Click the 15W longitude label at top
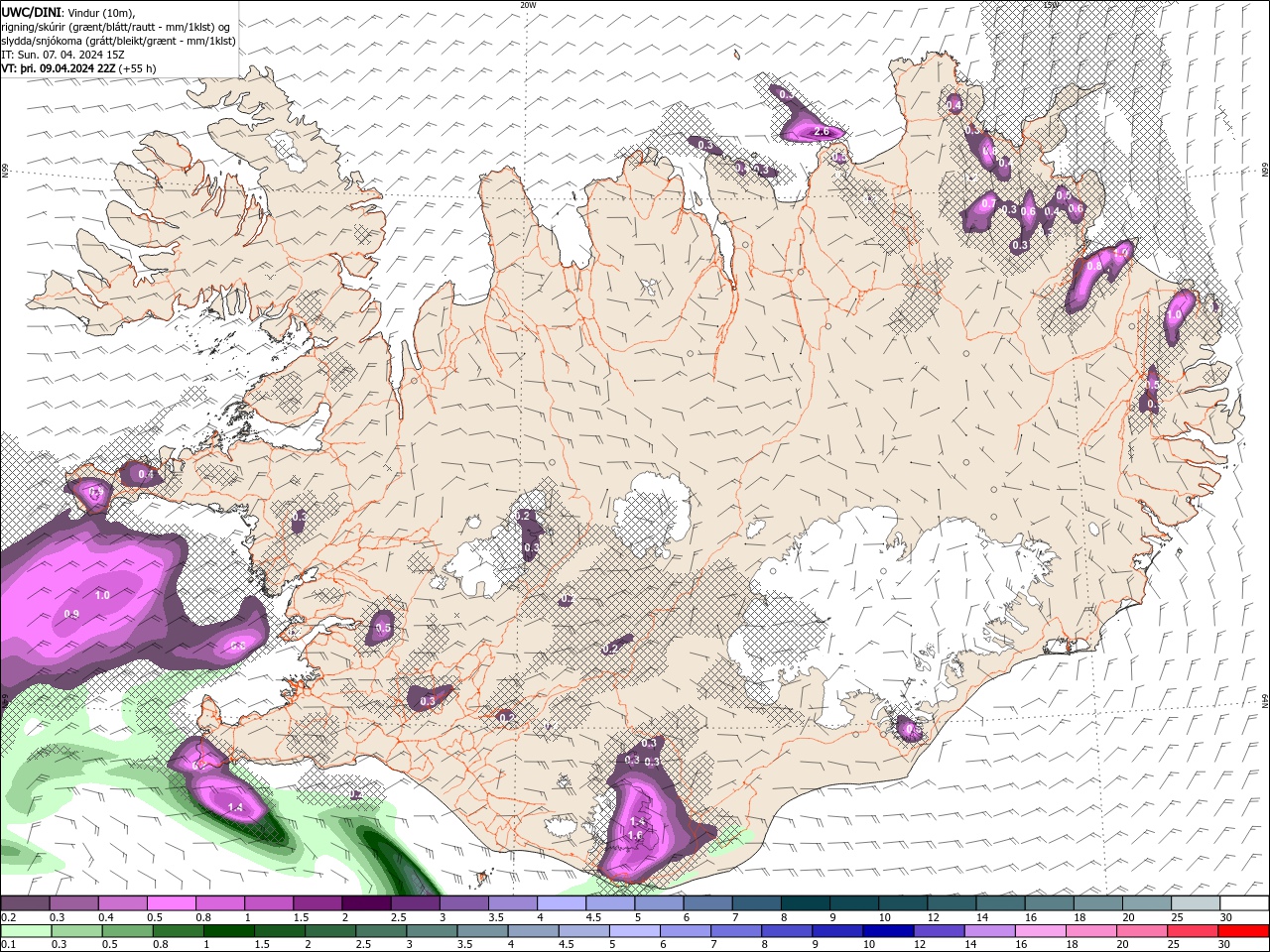 coord(1052,5)
